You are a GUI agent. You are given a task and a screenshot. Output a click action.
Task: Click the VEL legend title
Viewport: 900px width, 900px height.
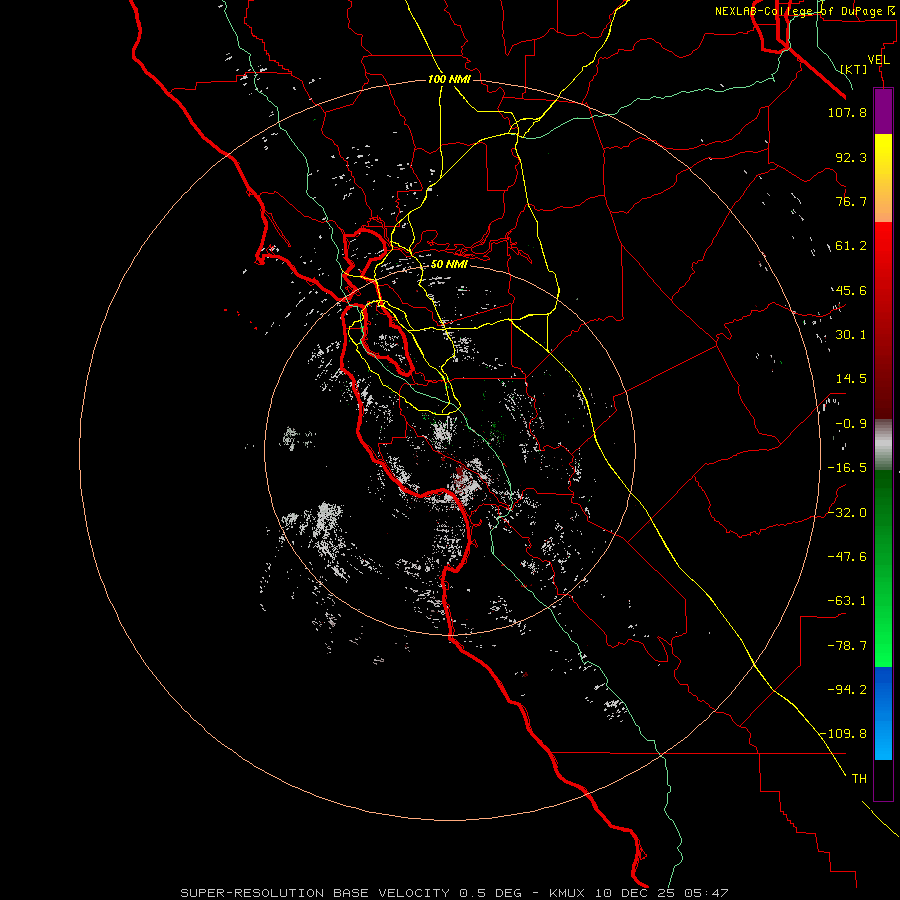879,60
